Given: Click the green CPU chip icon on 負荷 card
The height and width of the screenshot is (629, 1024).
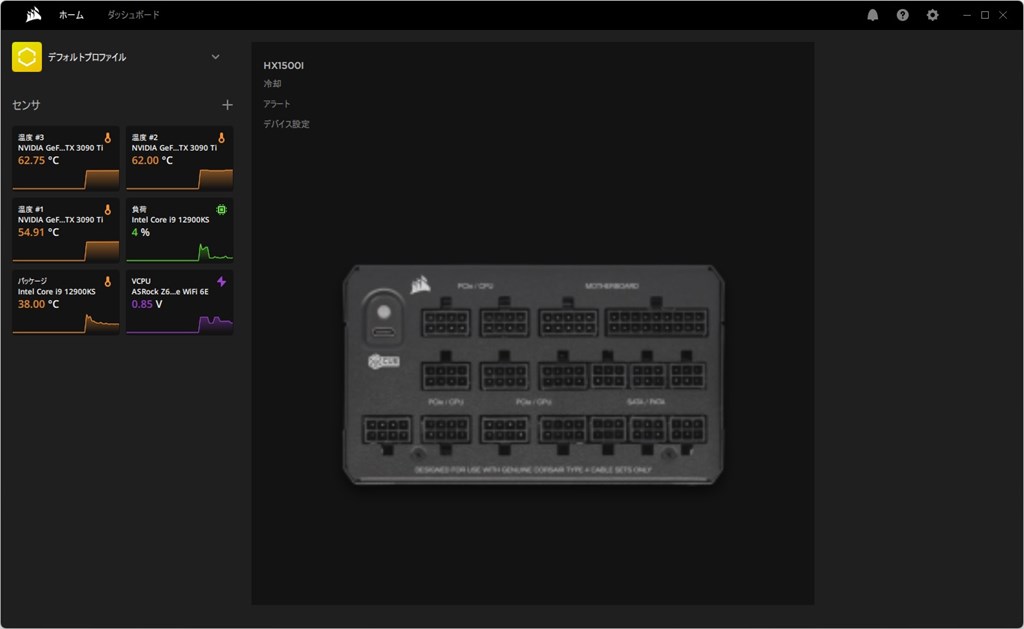Looking at the screenshot, I should [x=221, y=210].
